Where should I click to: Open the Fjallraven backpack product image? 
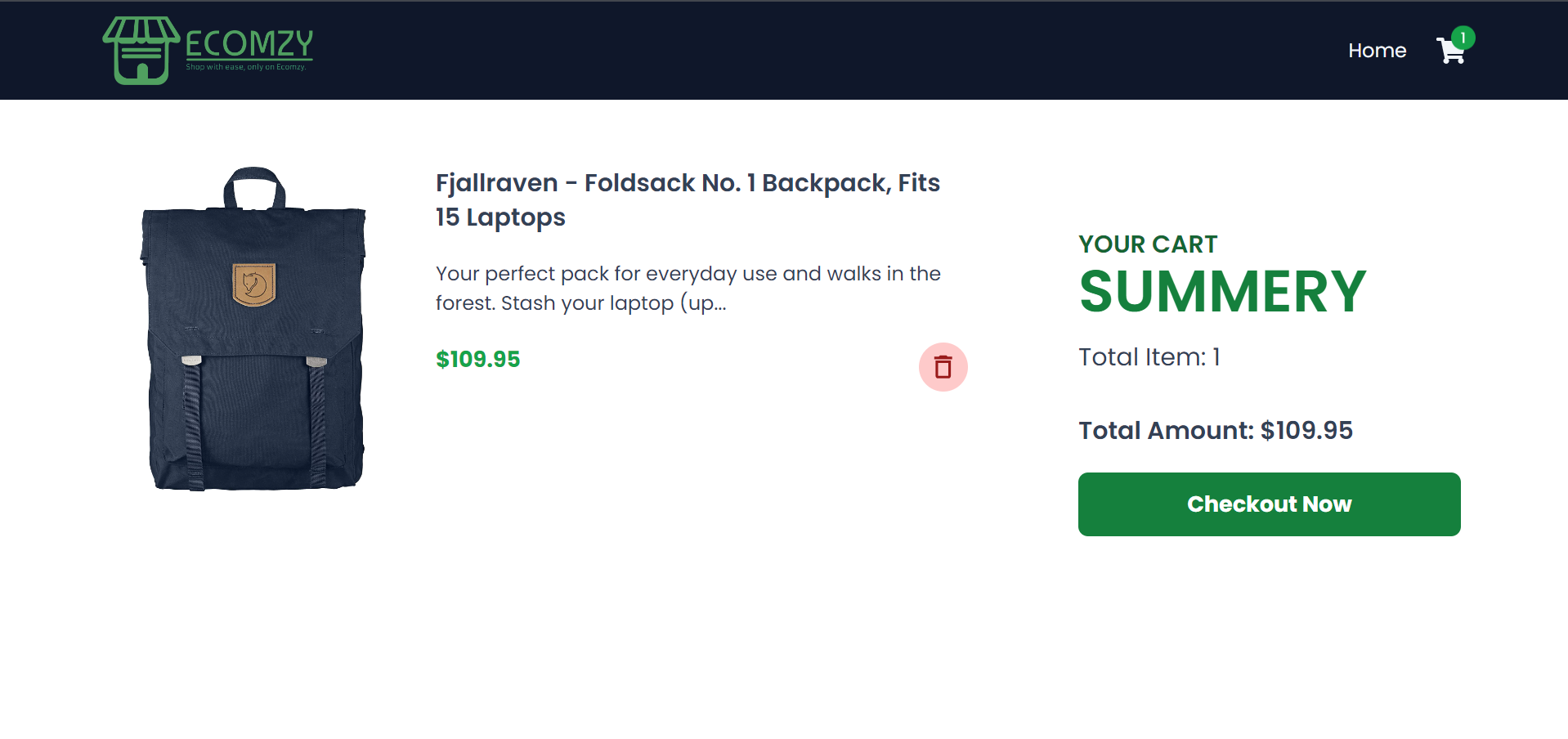point(253,329)
